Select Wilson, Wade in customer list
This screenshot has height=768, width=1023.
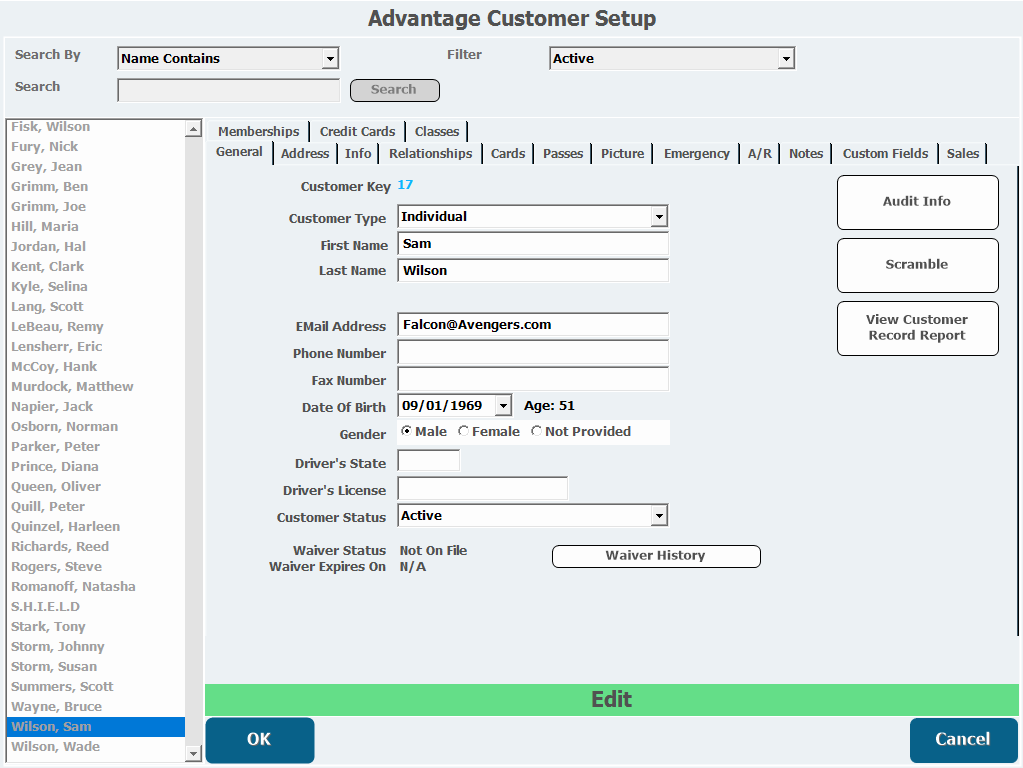pos(95,747)
